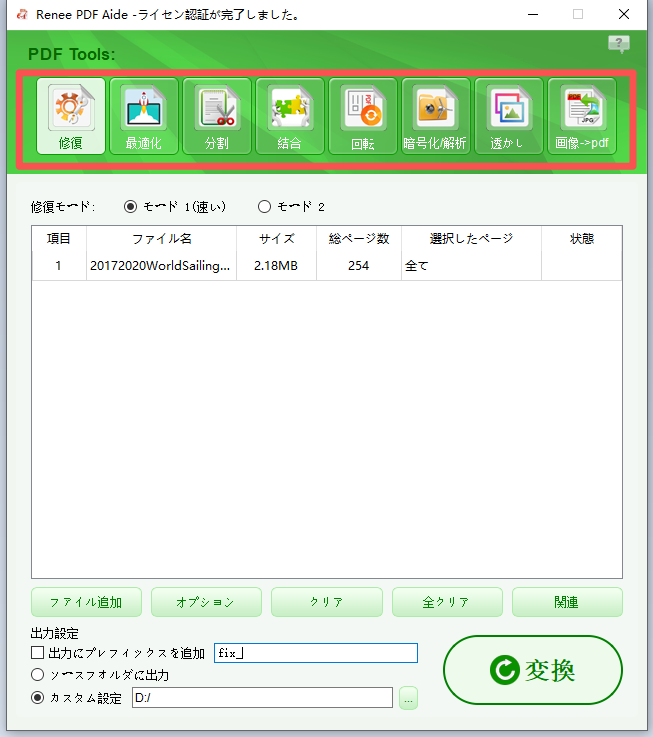The height and width of the screenshot is (737, 653).
Task: Click the 全クリア button
Action: click(447, 602)
